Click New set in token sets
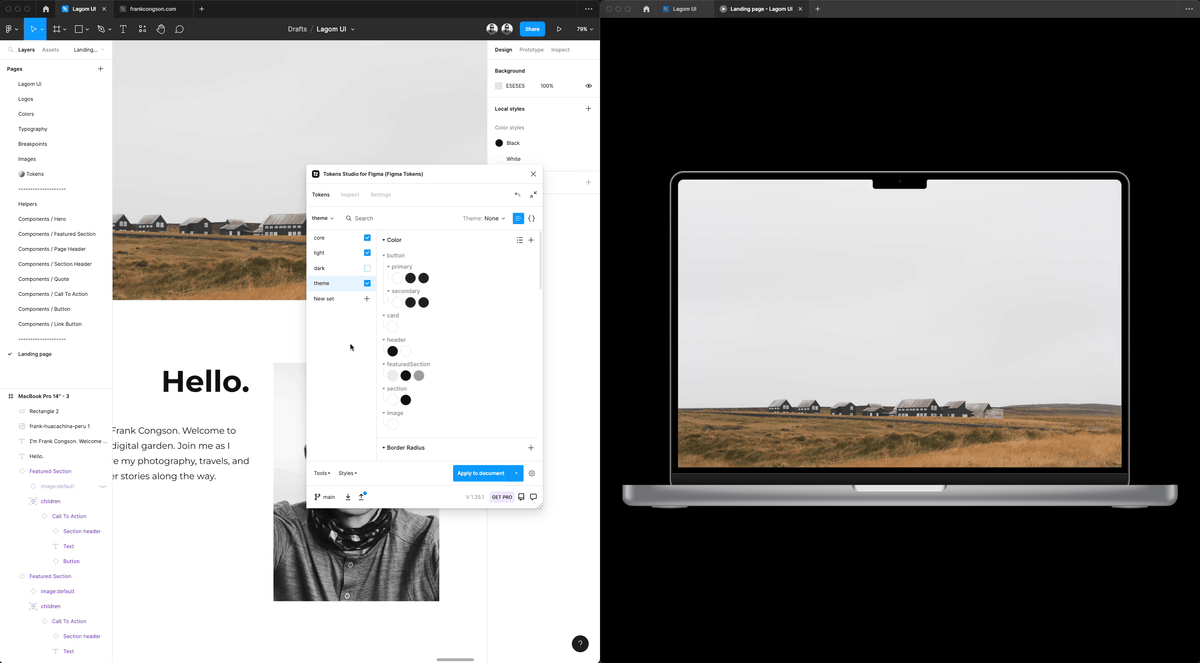 coord(324,299)
